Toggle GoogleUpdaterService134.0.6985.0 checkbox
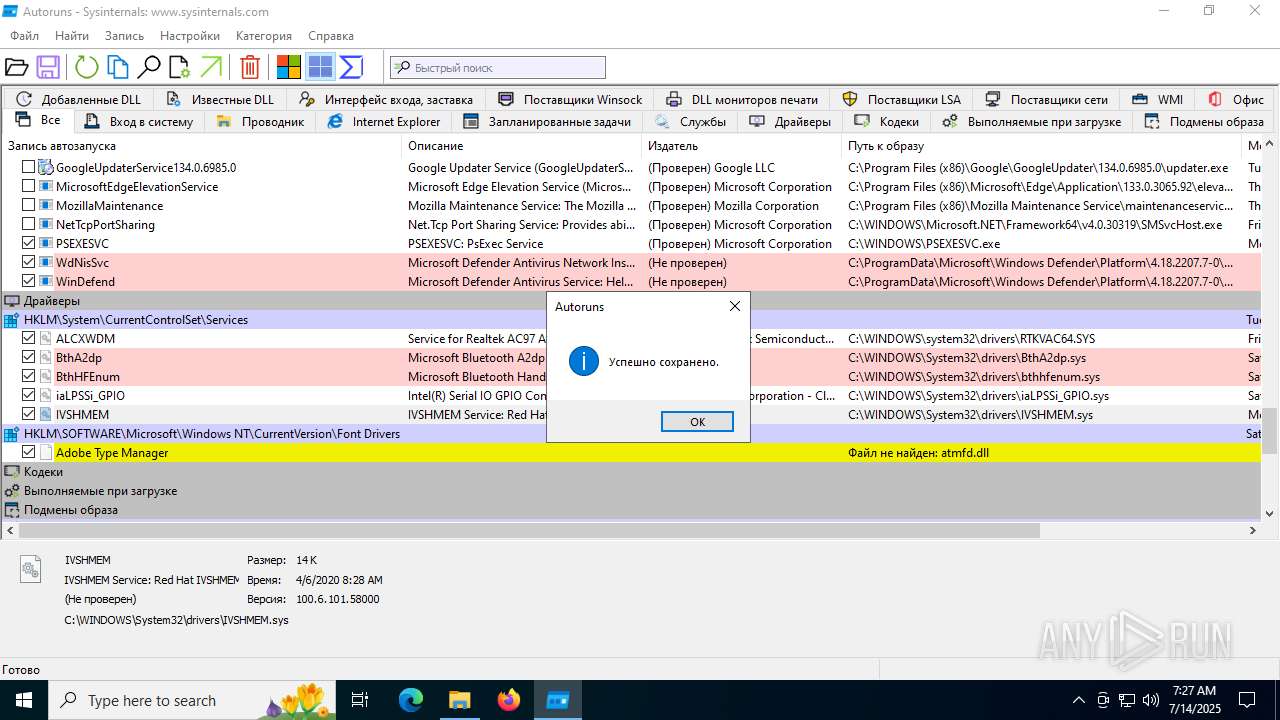The image size is (1280, 720). click(x=29, y=168)
